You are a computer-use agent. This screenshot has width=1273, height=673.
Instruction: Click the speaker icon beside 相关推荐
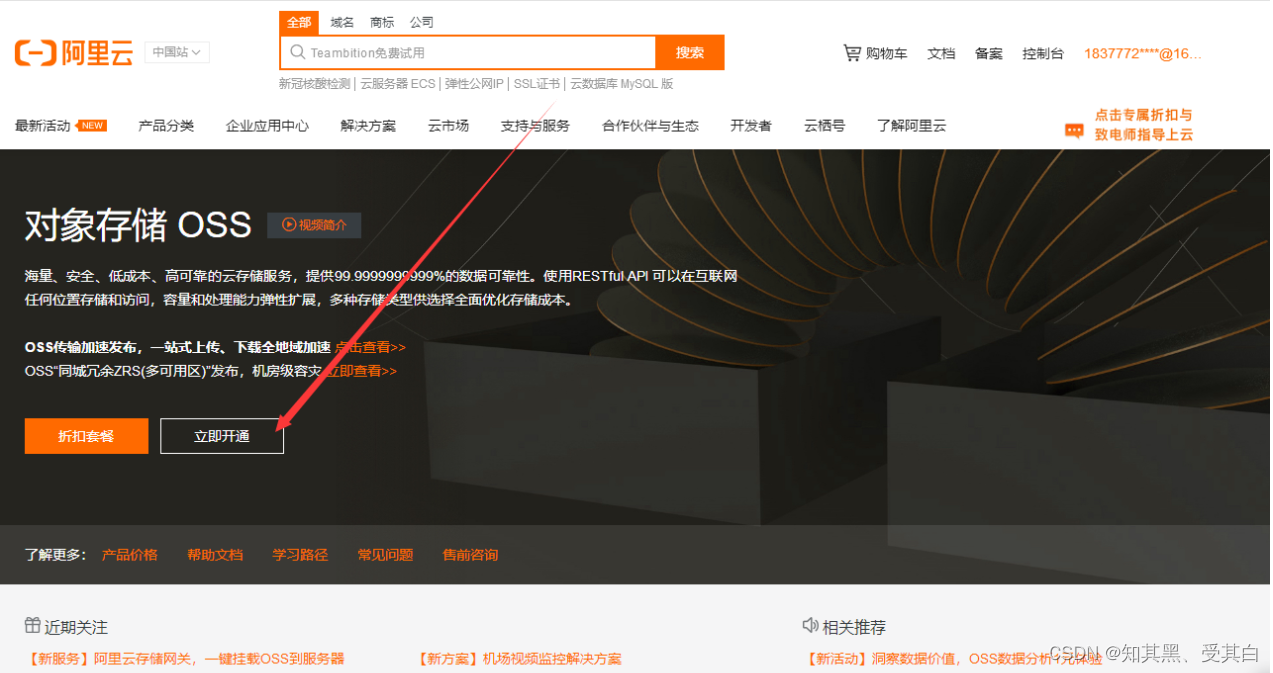(810, 625)
